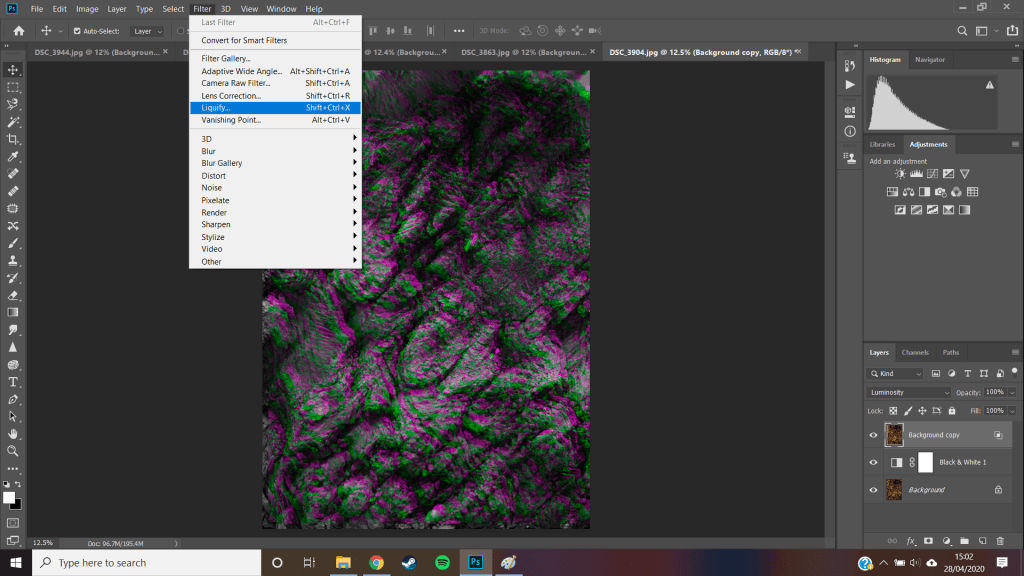The height and width of the screenshot is (576, 1024).
Task: Click Filter Gallery menu entry
Action: 226,59
